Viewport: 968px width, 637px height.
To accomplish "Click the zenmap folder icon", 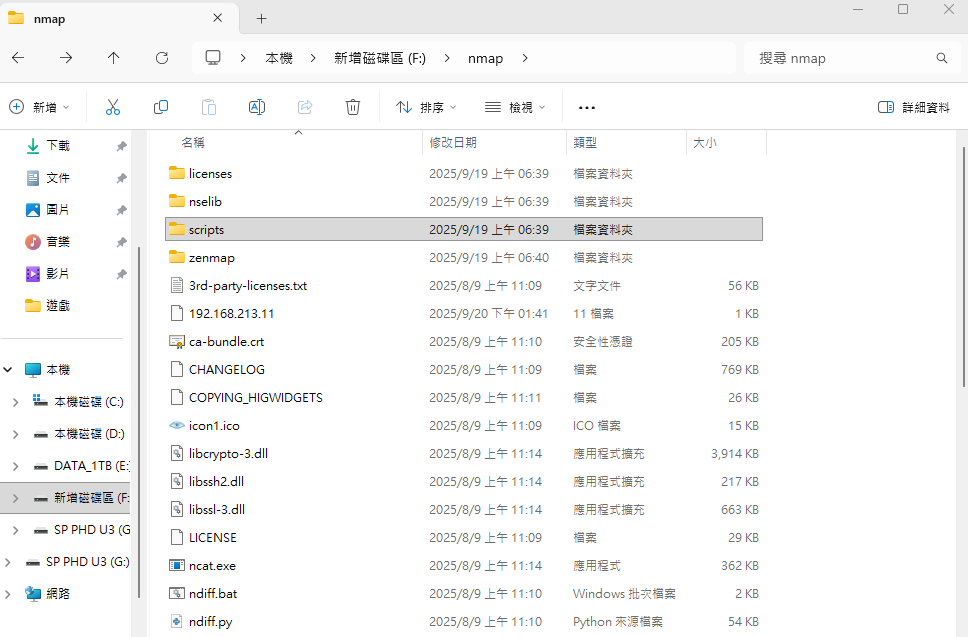I will click(177, 257).
